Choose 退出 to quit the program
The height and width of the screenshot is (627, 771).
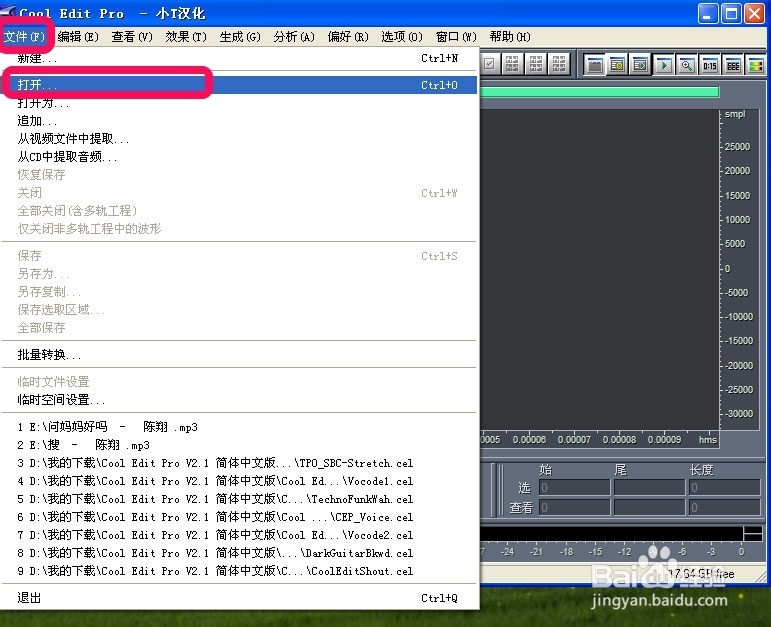pos(239,598)
